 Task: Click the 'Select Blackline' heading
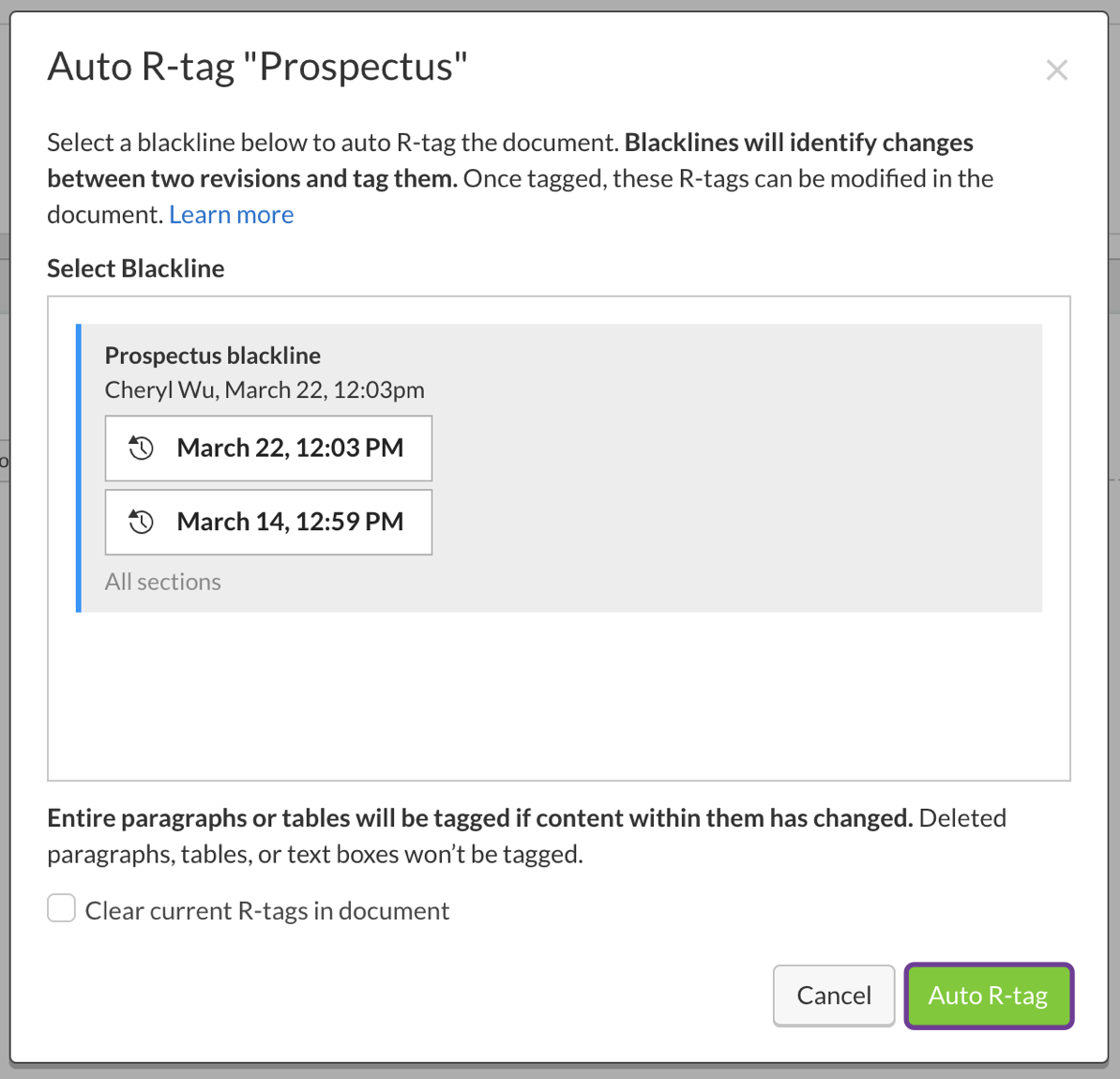click(136, 268)
